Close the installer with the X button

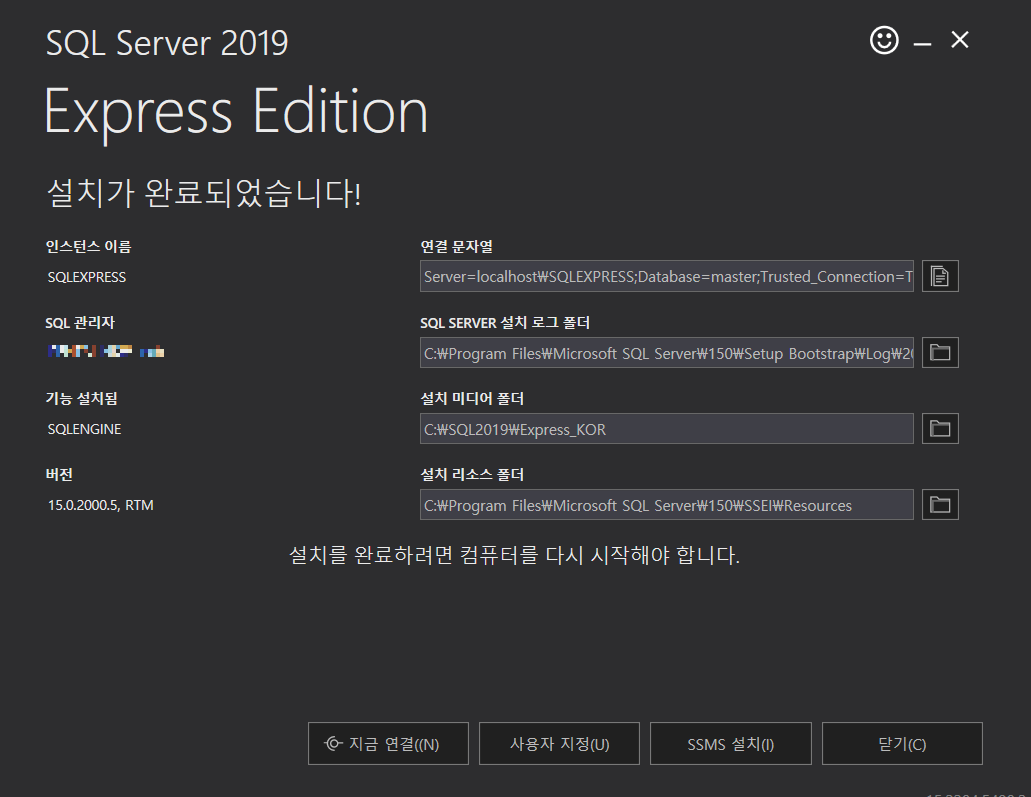tap(960, 40)
